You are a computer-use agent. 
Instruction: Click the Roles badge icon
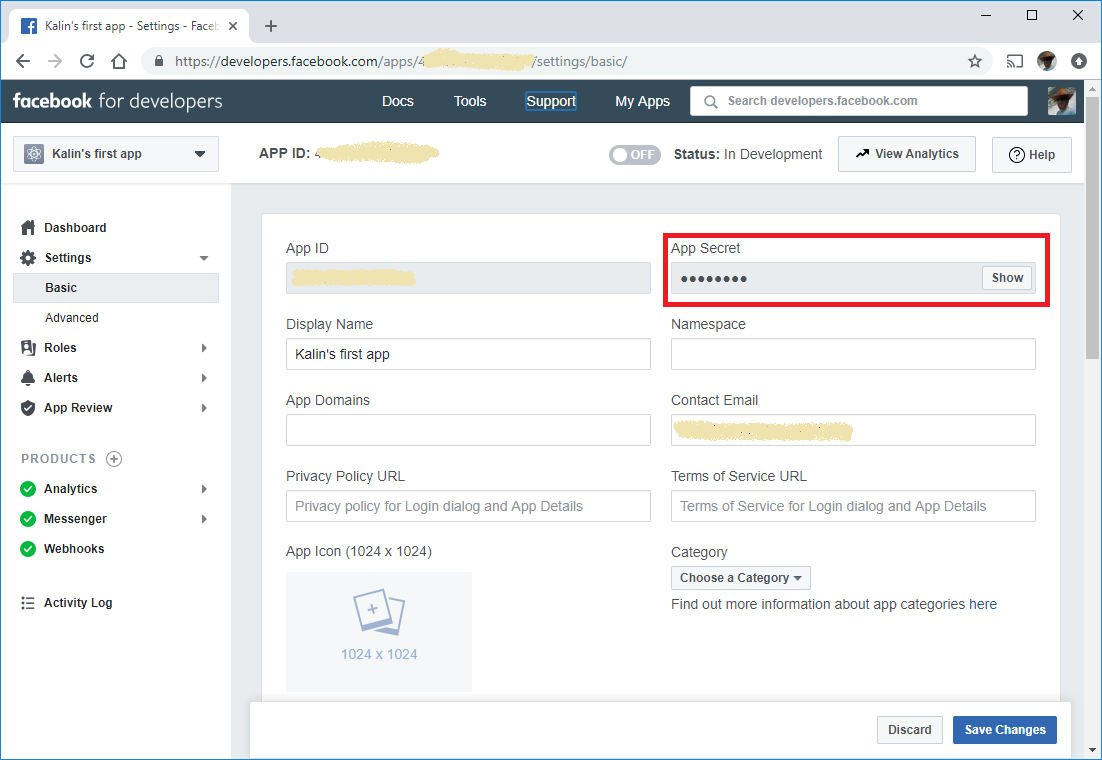click(x=28, y=347)
